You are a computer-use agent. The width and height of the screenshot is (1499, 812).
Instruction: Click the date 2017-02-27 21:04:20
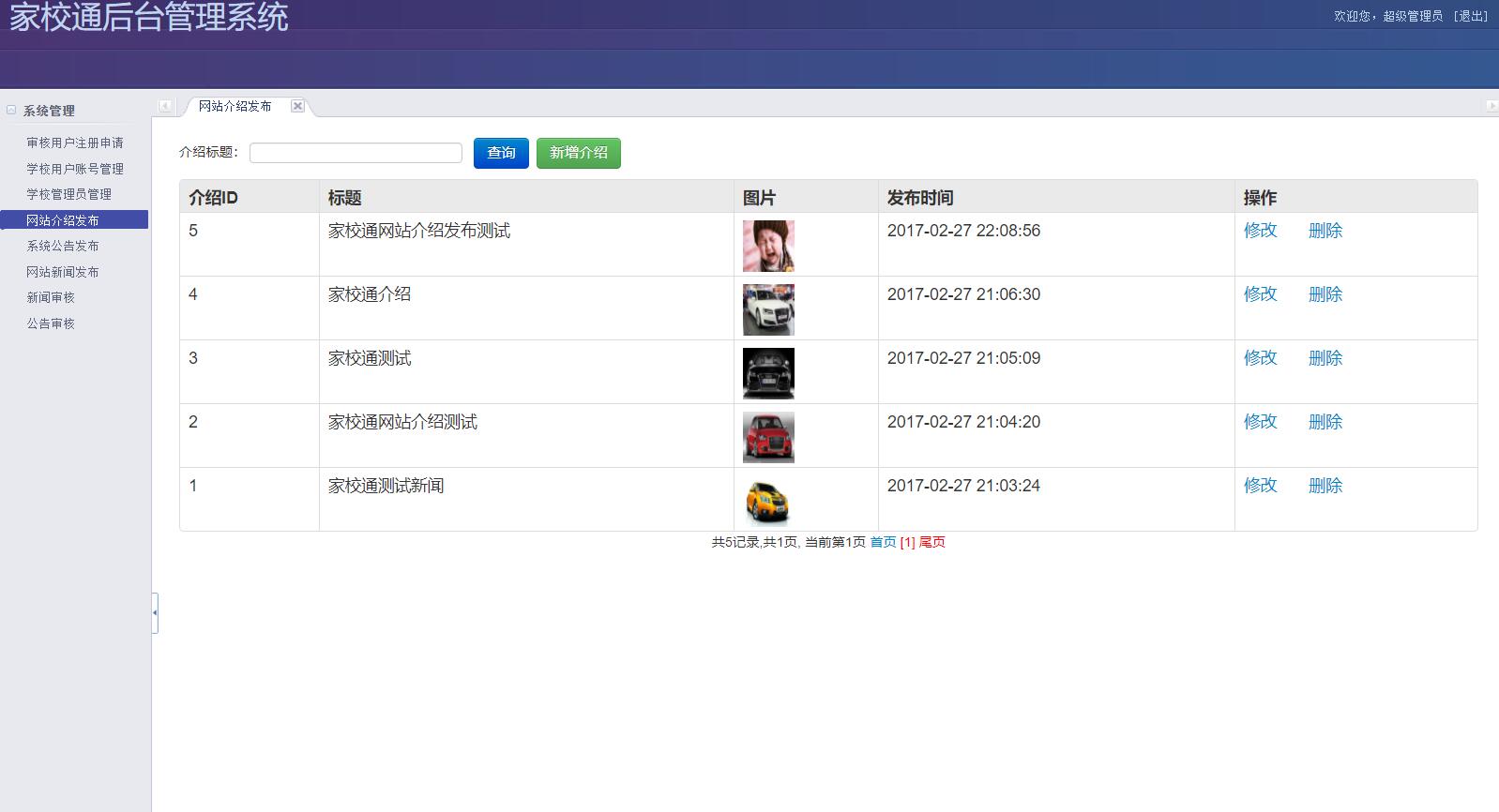coord(963,422)
